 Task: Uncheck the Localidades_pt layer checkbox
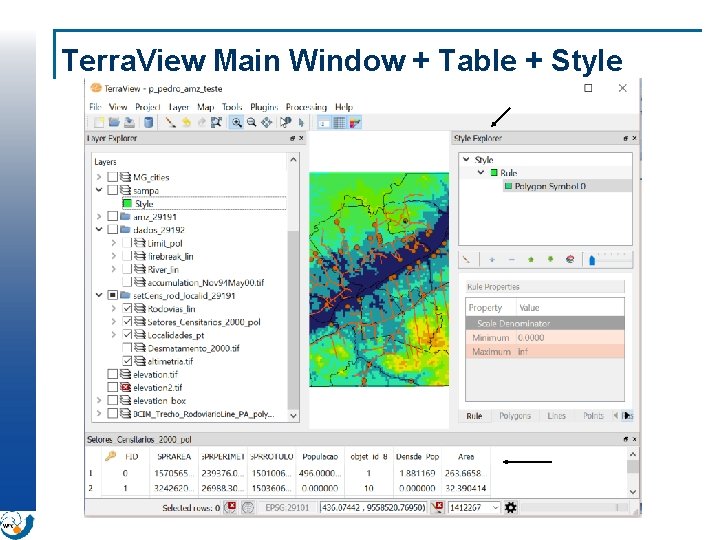click(128, 335)
